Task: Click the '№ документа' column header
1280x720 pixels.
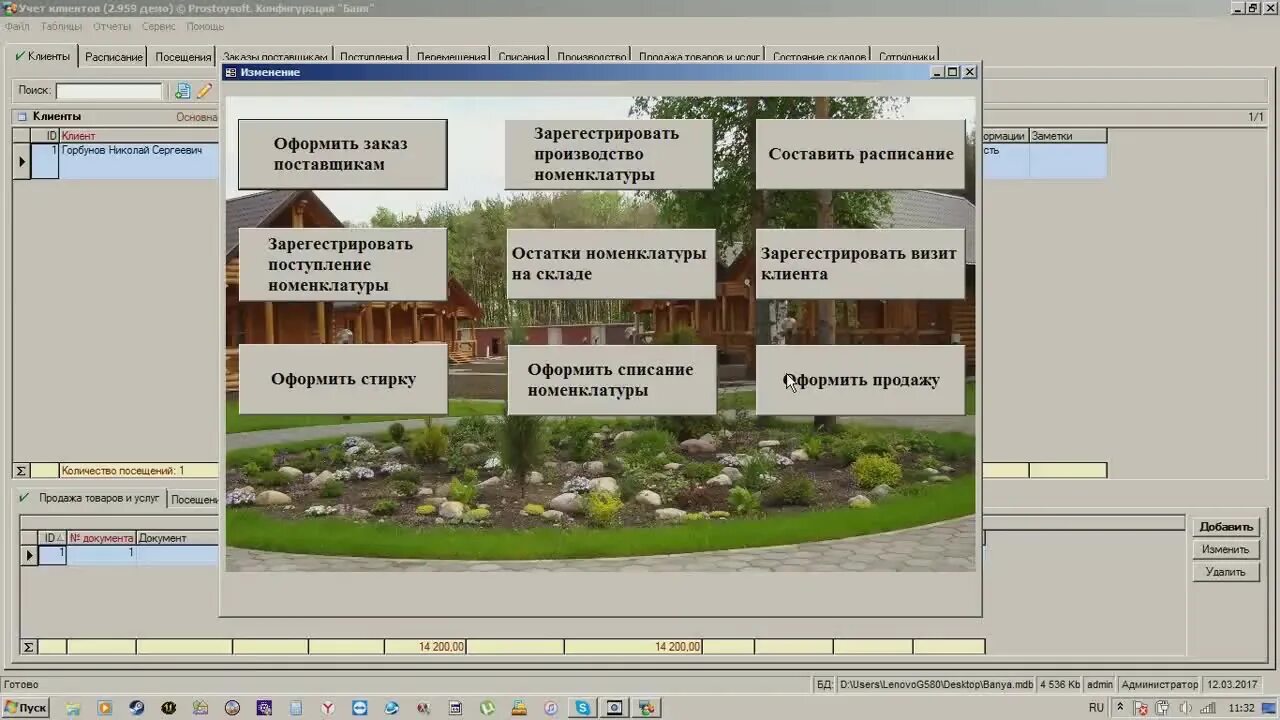Action: 101,538
